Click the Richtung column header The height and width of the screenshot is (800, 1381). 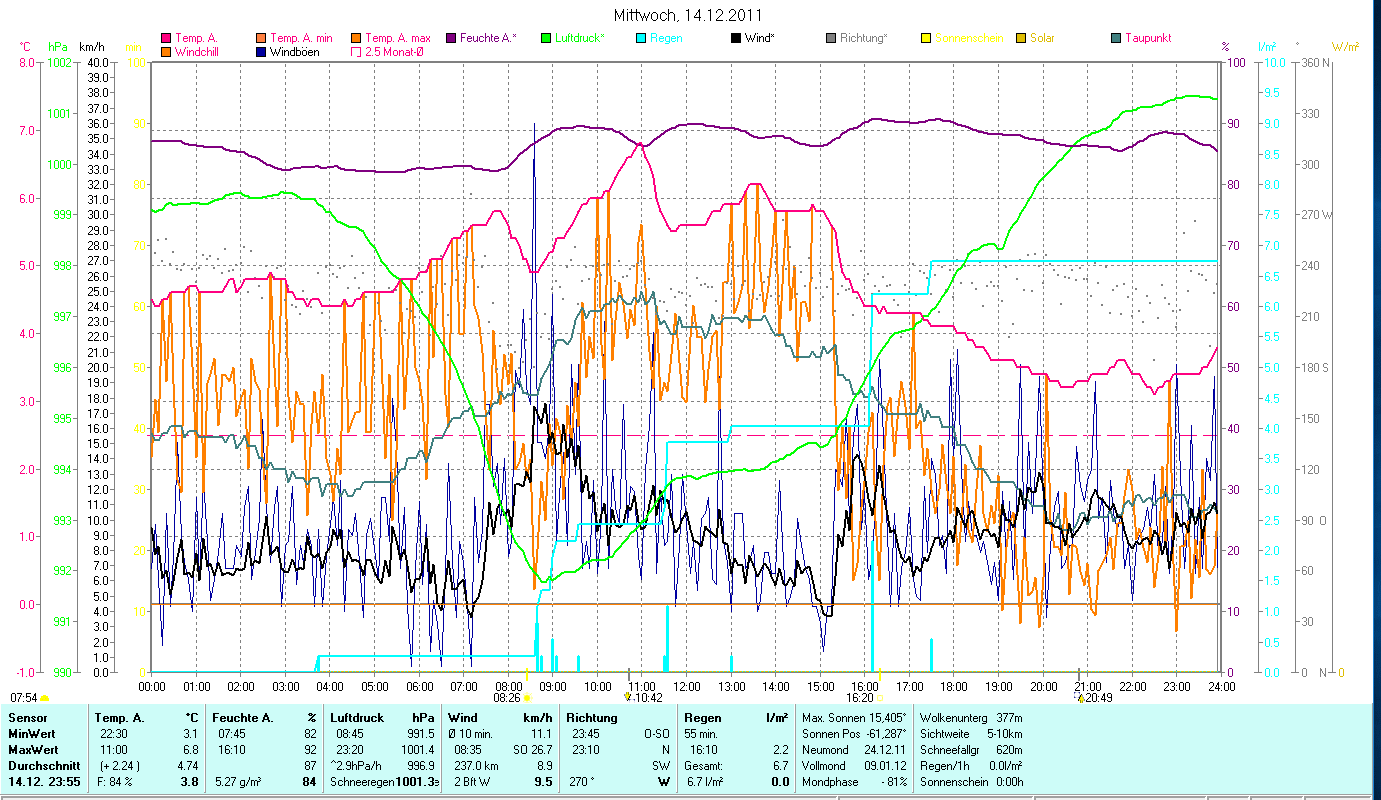click(592, 718)
